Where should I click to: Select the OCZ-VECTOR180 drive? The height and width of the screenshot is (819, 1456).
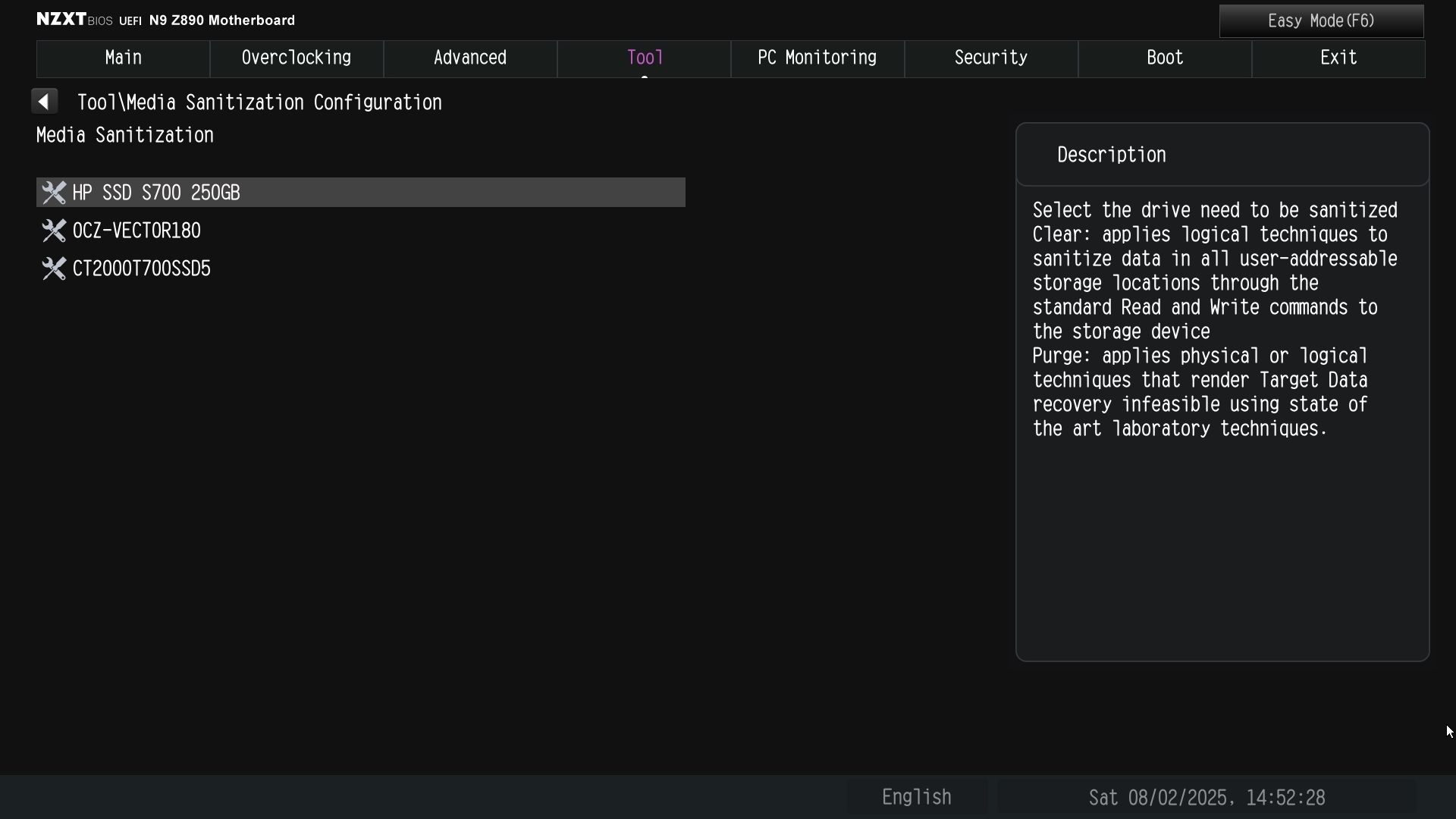361,231
